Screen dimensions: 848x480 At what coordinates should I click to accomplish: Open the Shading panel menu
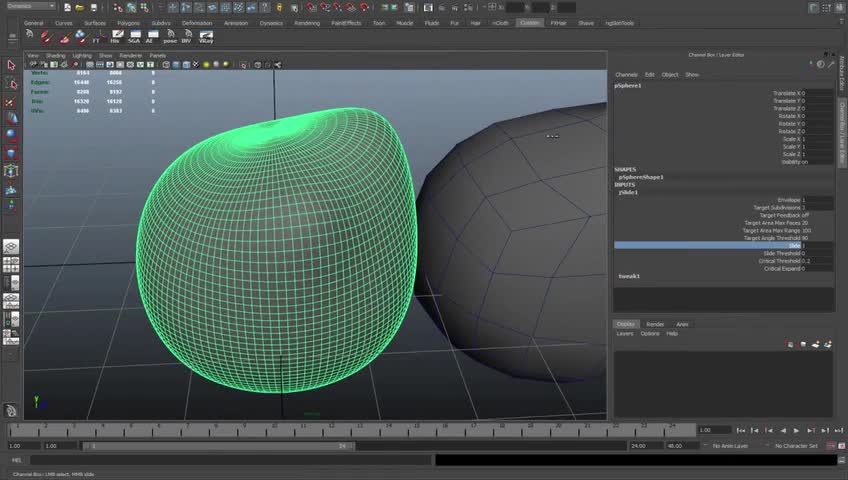coord(56,56)
